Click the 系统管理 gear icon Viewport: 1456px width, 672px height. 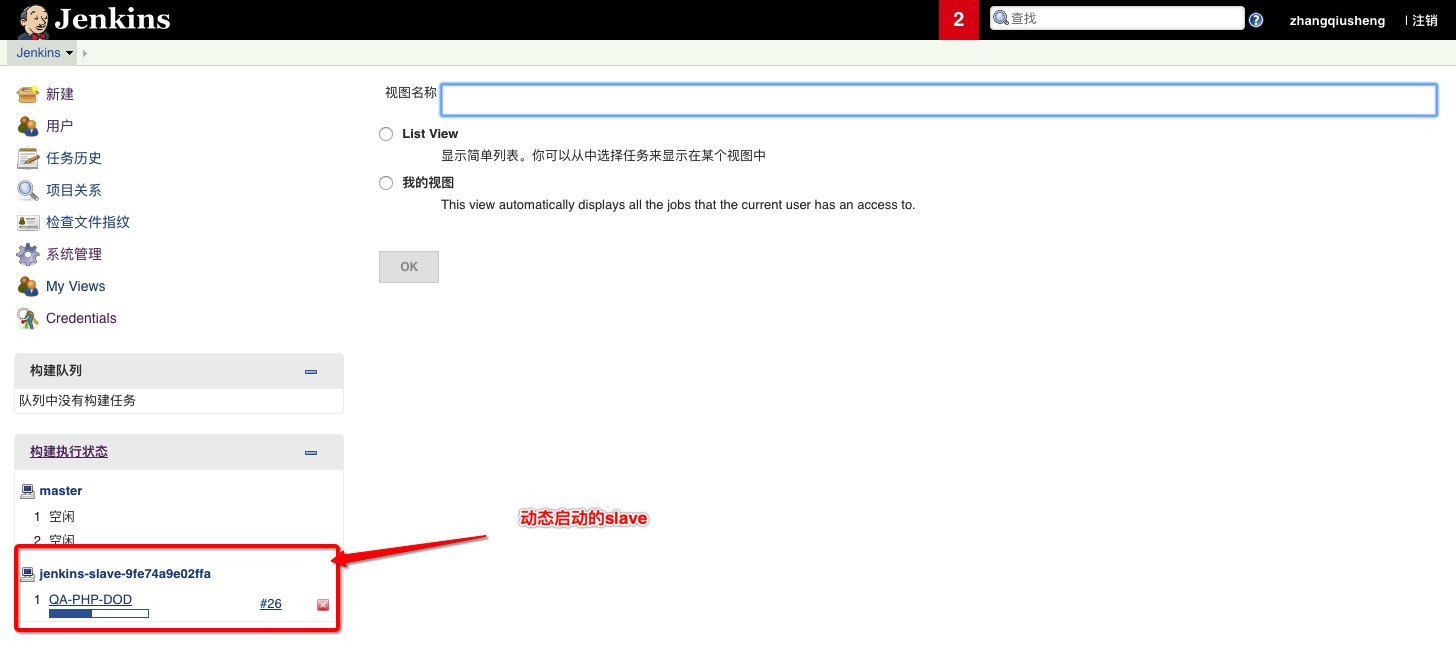[28, 254]
